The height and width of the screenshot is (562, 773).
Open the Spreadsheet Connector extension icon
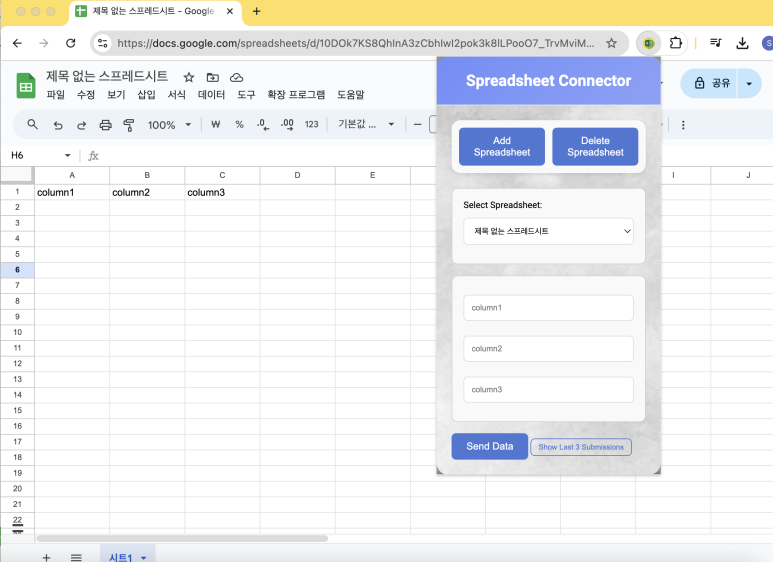649,43
